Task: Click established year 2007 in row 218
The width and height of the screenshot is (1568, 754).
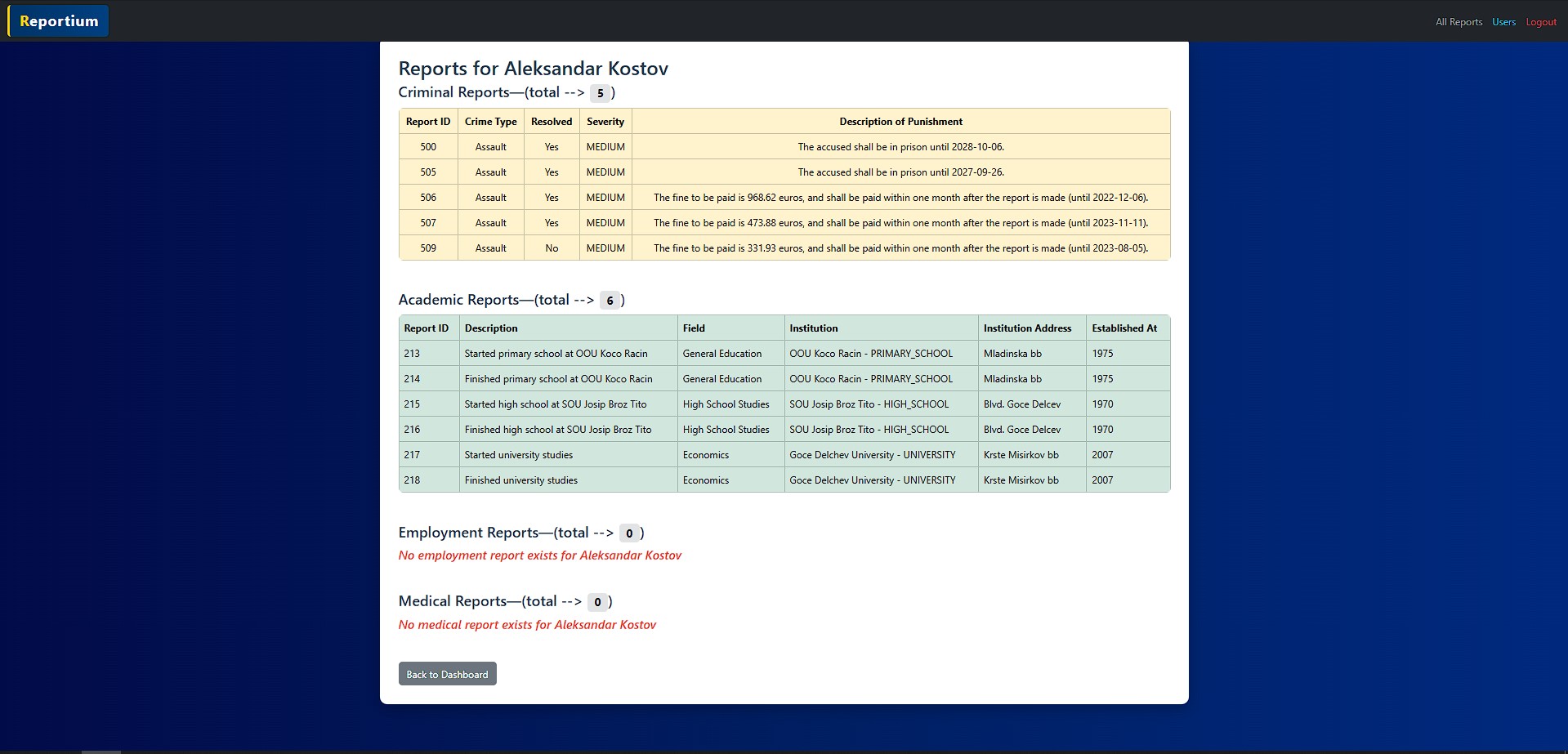Action: [1102, 480]
